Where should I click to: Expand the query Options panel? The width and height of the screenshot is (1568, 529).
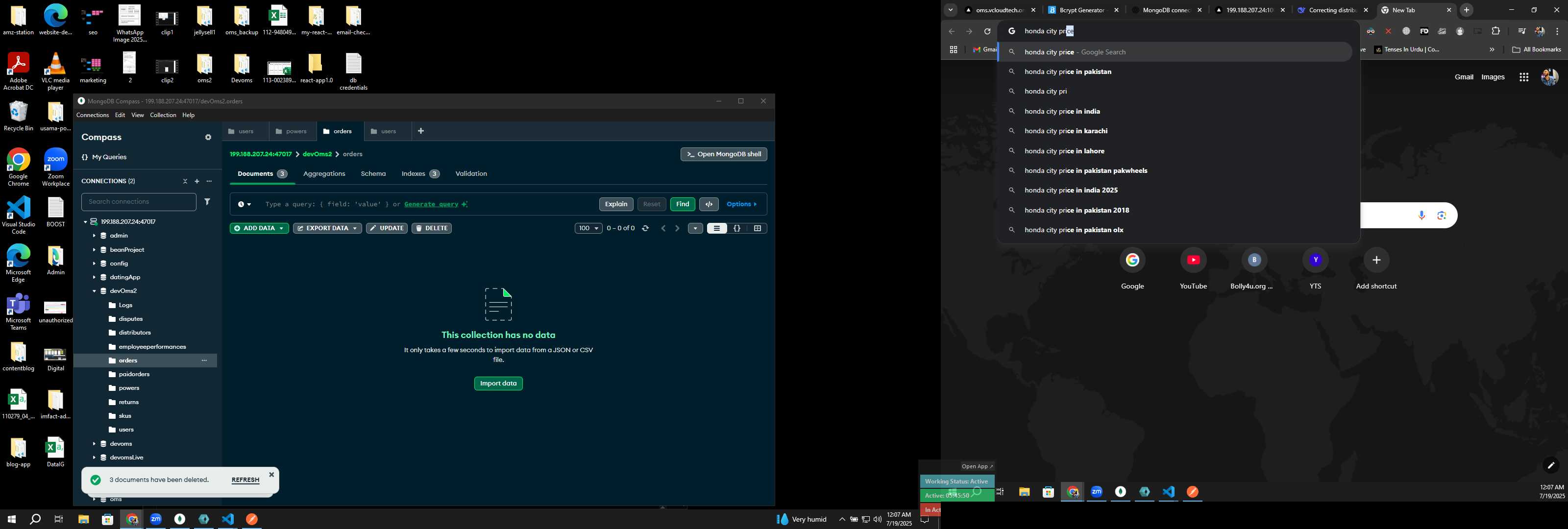741,205
